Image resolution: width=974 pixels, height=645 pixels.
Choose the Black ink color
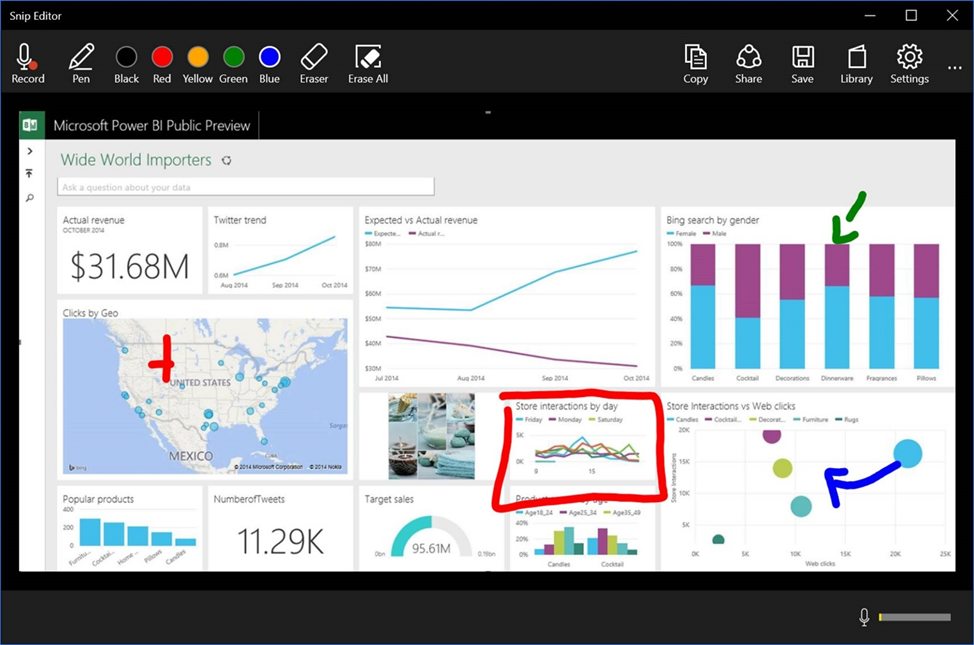click(x=126, y=57)
